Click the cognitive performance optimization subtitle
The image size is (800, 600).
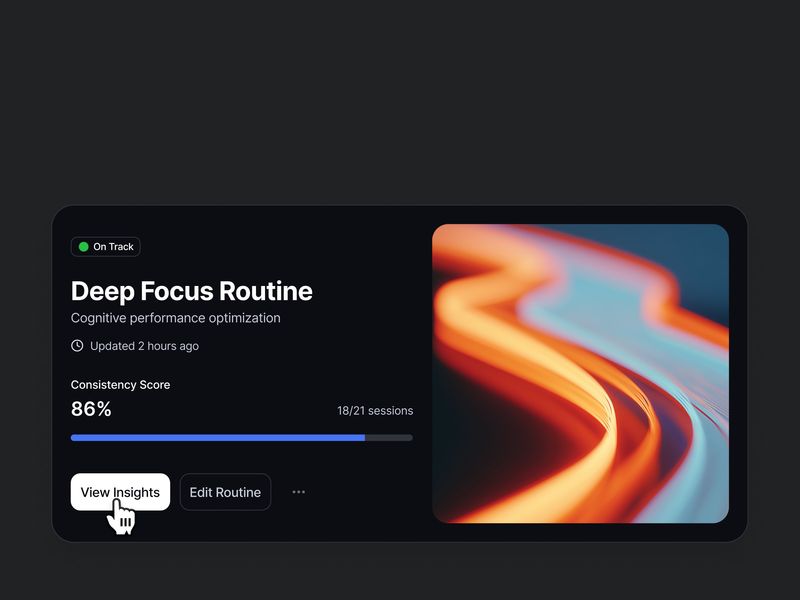(x=175, y=317)
